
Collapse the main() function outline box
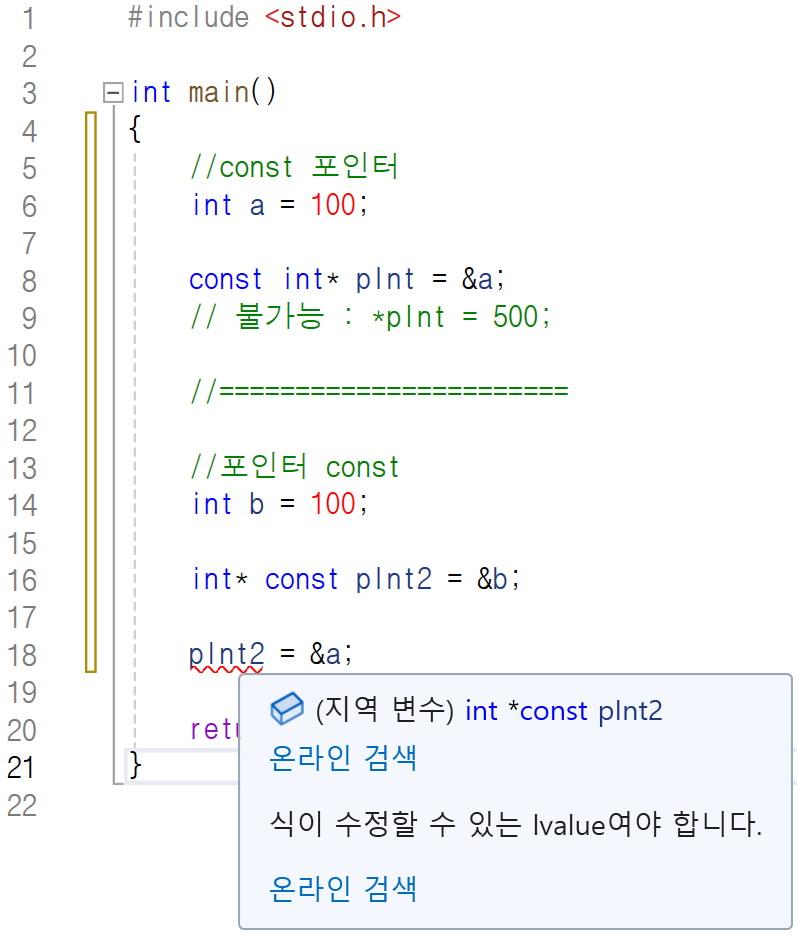pyautogui.click(x=113, y=93)
